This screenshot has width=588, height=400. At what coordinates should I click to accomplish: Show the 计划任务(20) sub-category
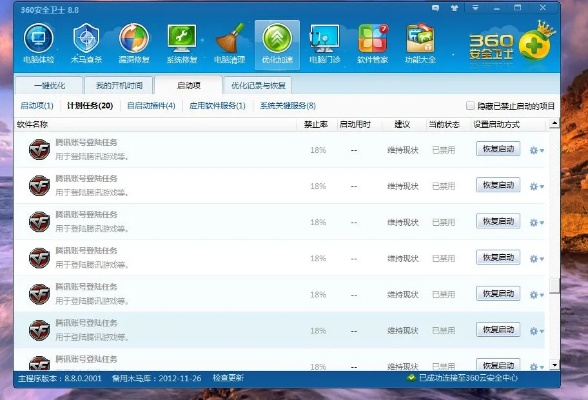pos(90,106)
